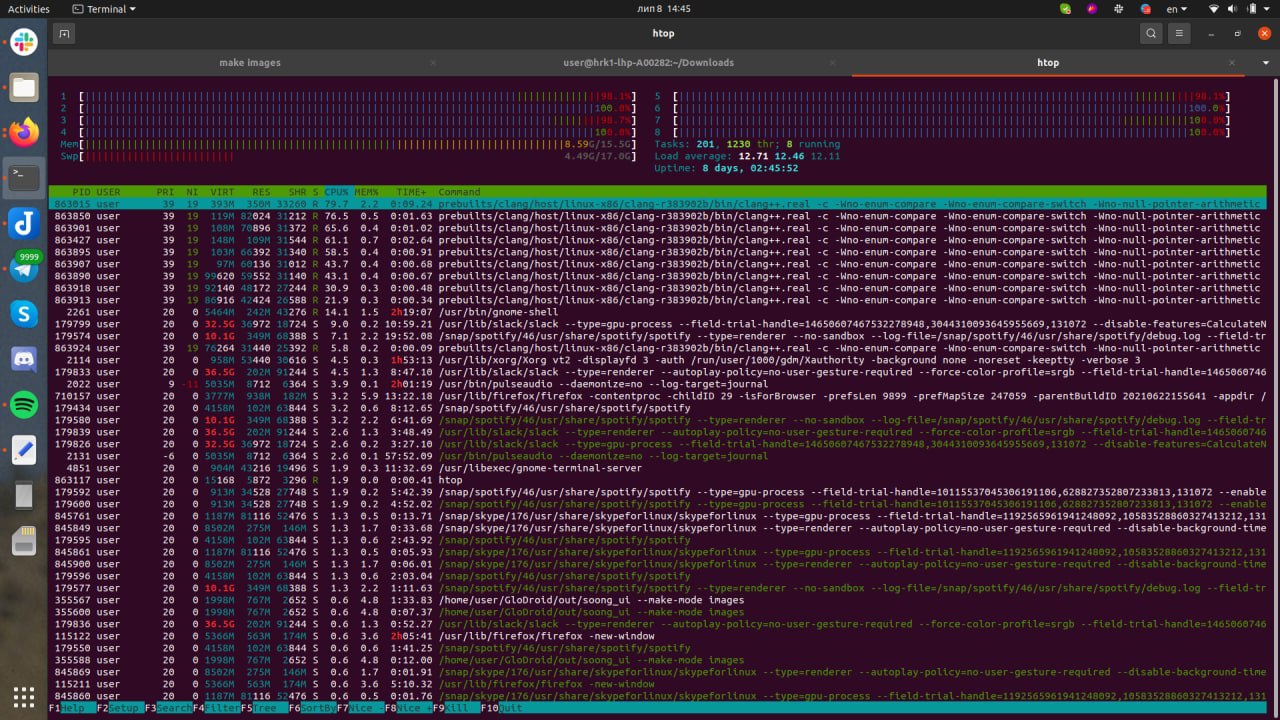Viewport: 1280px width, 720px height.
Task: Click the purple flame tray icon
Action: [1092, 8]
